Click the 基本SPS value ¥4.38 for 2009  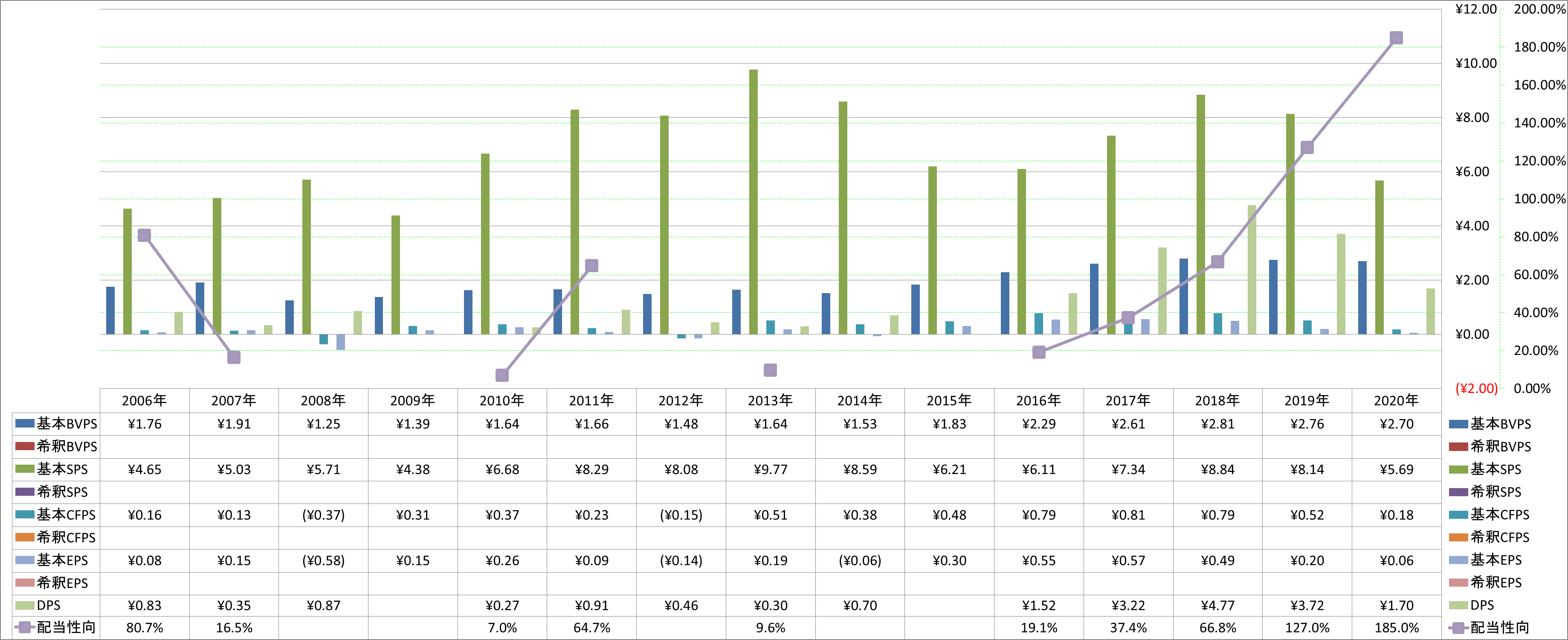click(413, 469)
